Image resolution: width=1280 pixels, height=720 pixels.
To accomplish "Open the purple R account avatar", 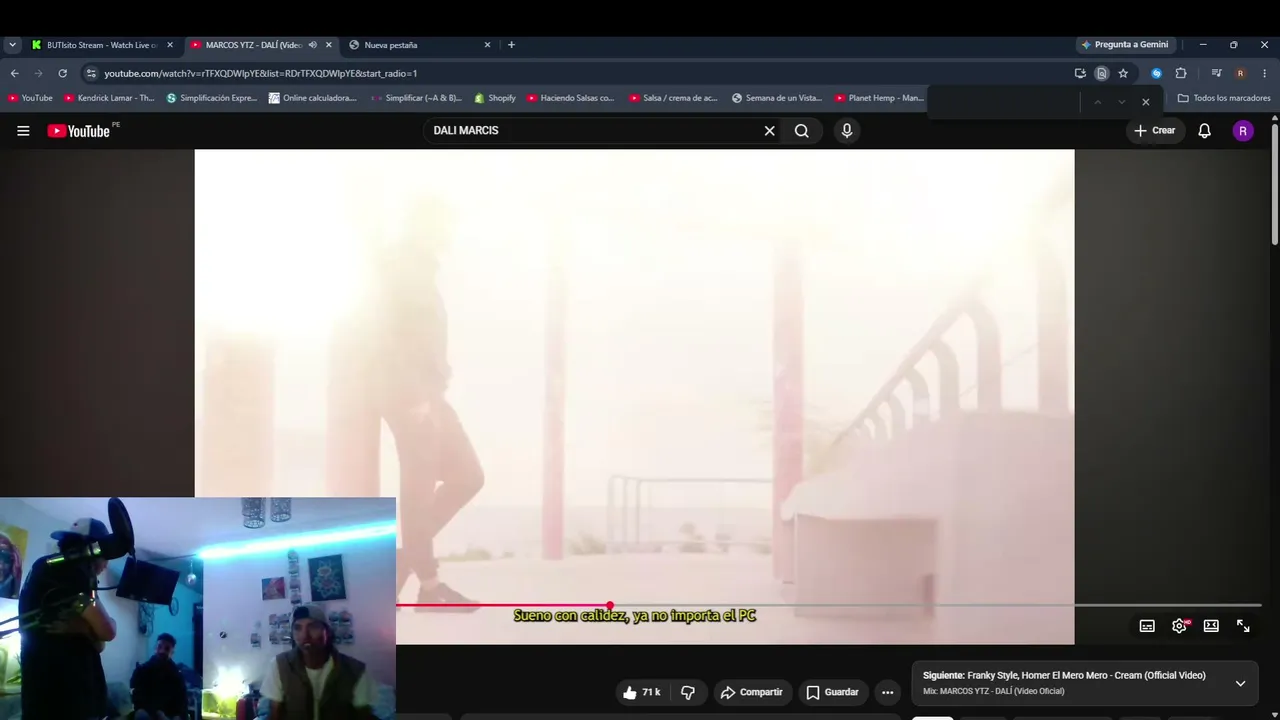I will coord(1243,131).
